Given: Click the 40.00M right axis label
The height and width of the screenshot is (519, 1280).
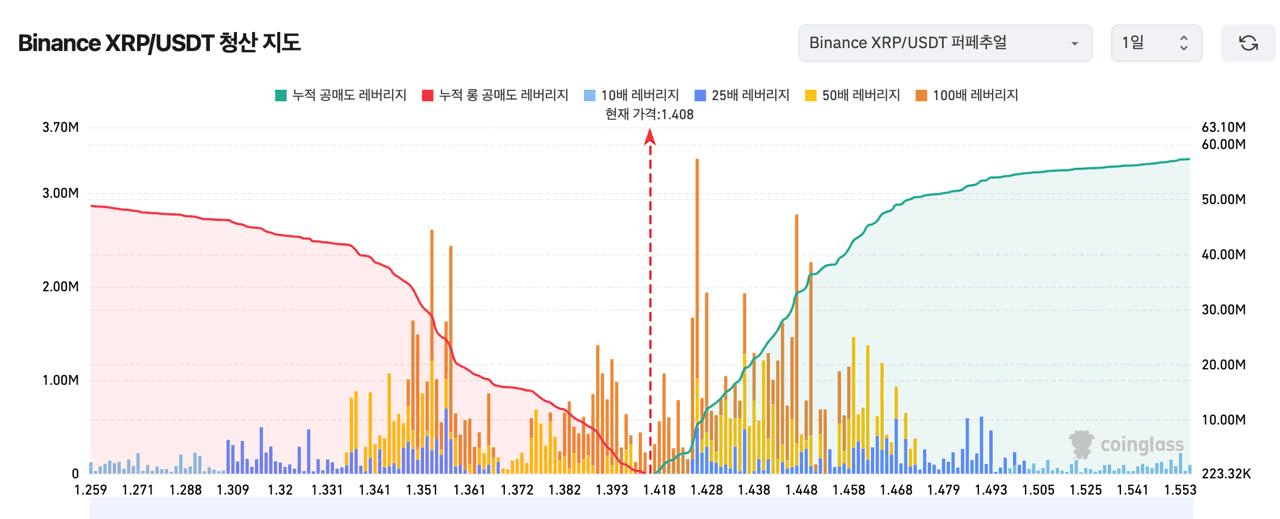Looking at the screenshot, I should 1223,255.
